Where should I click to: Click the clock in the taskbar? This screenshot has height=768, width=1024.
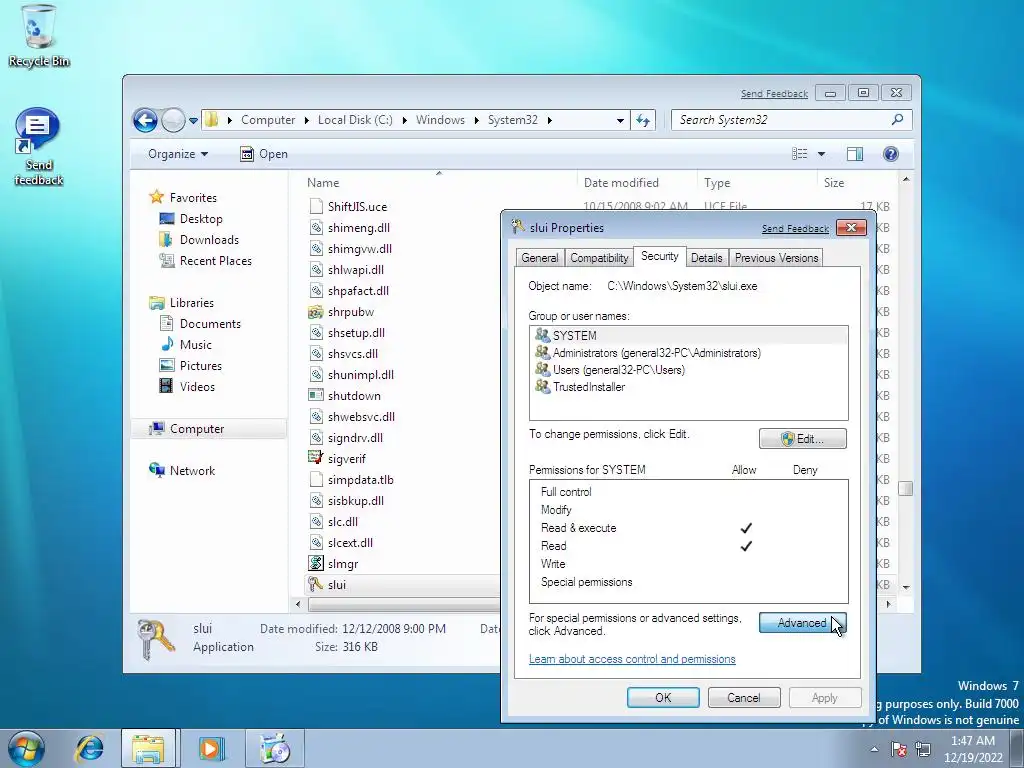tap(973, 749)
